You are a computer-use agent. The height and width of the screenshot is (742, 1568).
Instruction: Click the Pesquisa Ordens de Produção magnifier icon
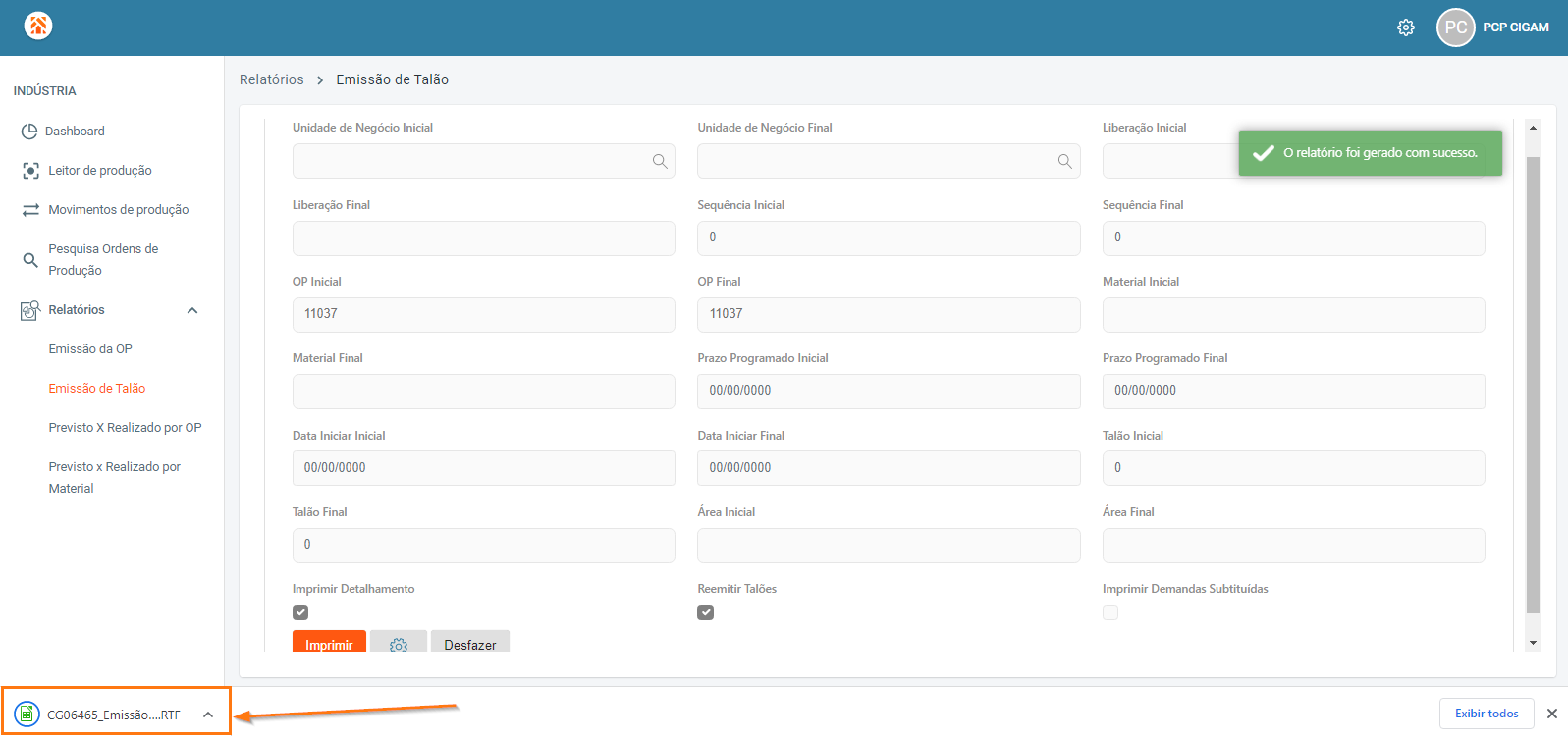pyautogui.click(x=30, y=260)
